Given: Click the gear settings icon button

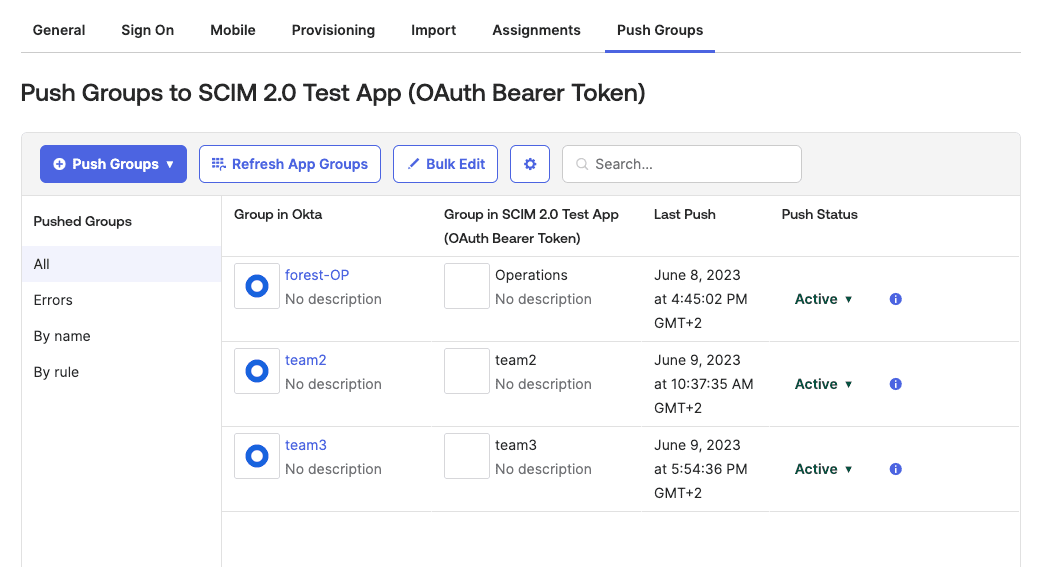Looking at the screenshot, I should 530,164.
